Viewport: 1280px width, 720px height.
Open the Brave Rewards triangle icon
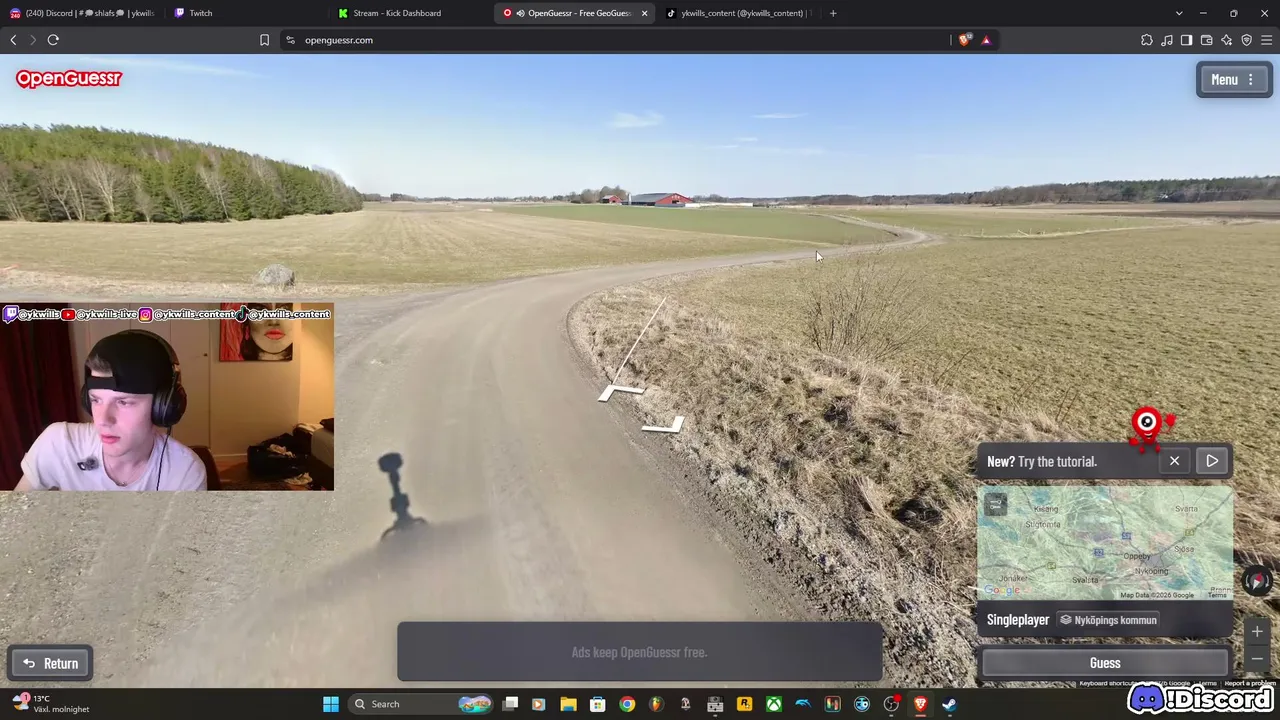[986, 40]
